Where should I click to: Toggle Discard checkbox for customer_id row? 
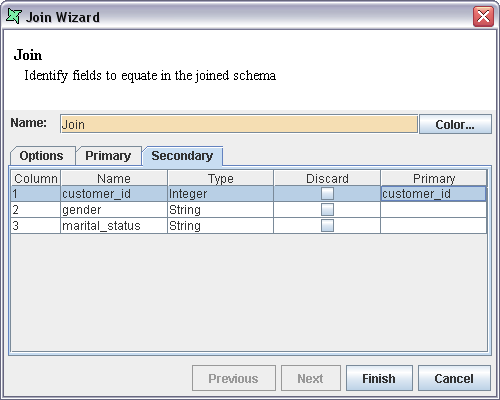pyautogui.click(x=327, y=194)
